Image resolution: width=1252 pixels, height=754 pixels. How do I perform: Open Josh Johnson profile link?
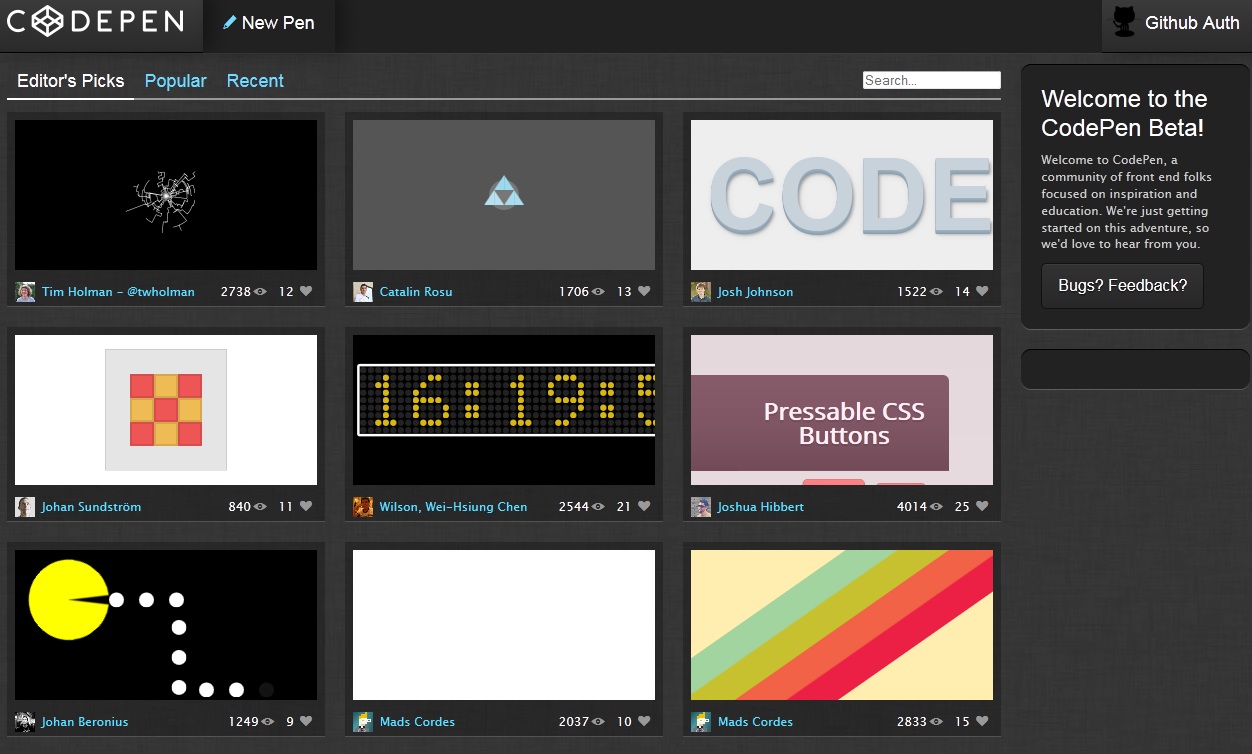[755, 292]
